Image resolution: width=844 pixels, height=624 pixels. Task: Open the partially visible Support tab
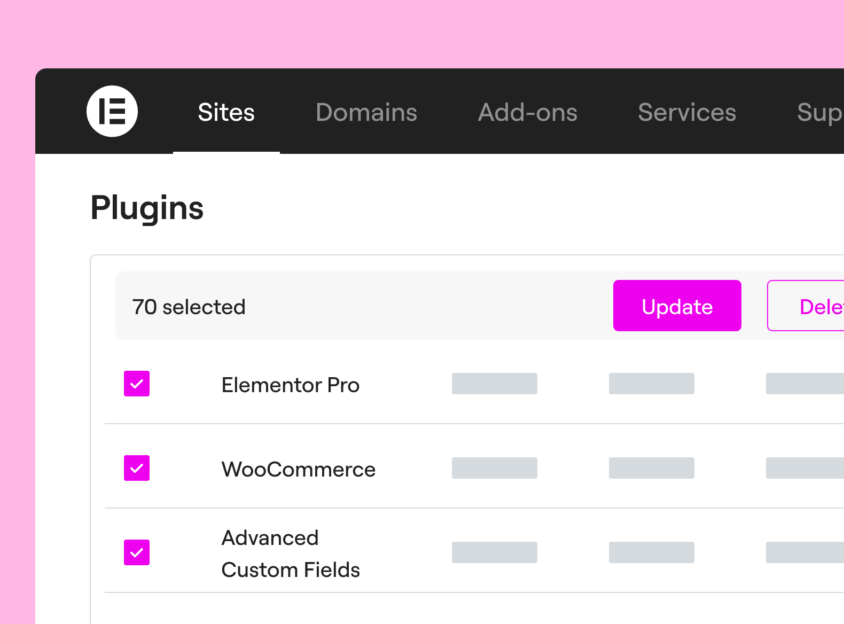(x=819, y=113)
